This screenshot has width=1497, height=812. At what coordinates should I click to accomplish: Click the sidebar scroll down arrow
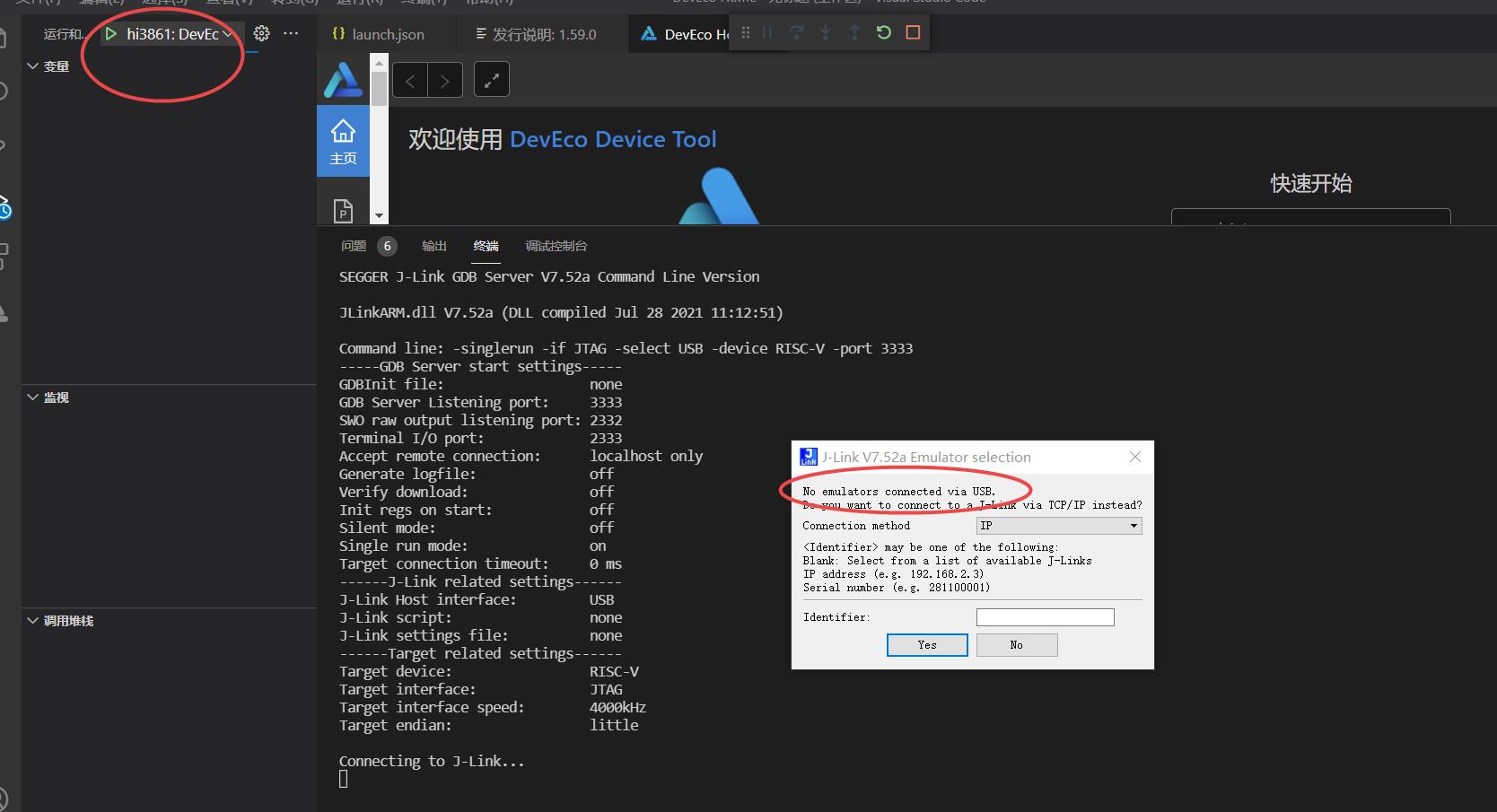click(x=379, y=216)
